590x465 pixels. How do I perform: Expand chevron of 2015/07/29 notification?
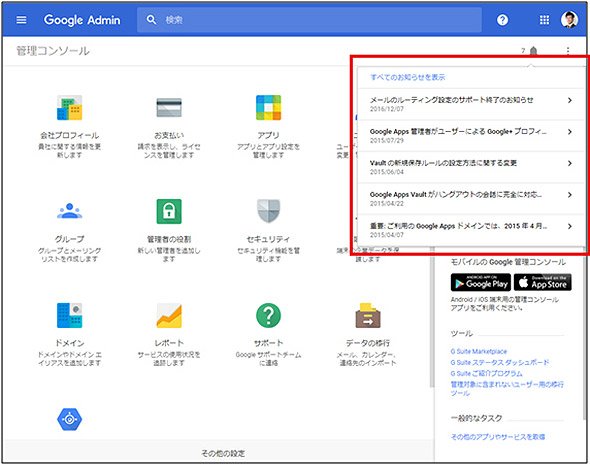coord(570,132)
